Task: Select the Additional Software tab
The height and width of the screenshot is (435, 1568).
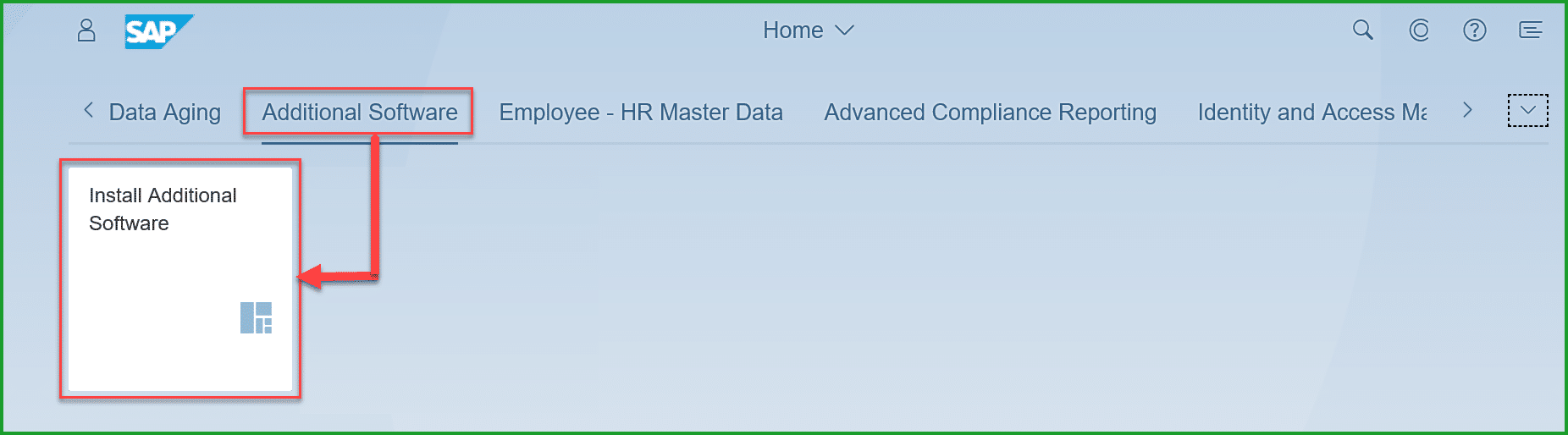Action: point(360,113)
